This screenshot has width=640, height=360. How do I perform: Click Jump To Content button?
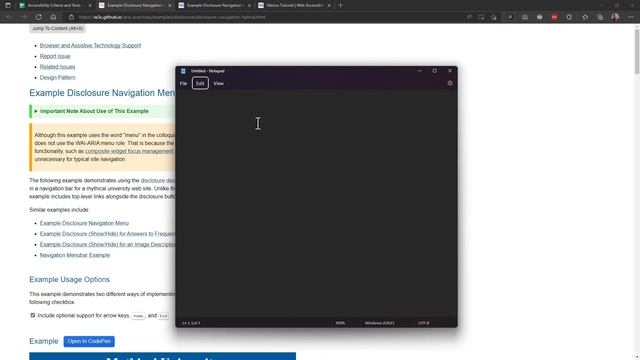point(58,28)
